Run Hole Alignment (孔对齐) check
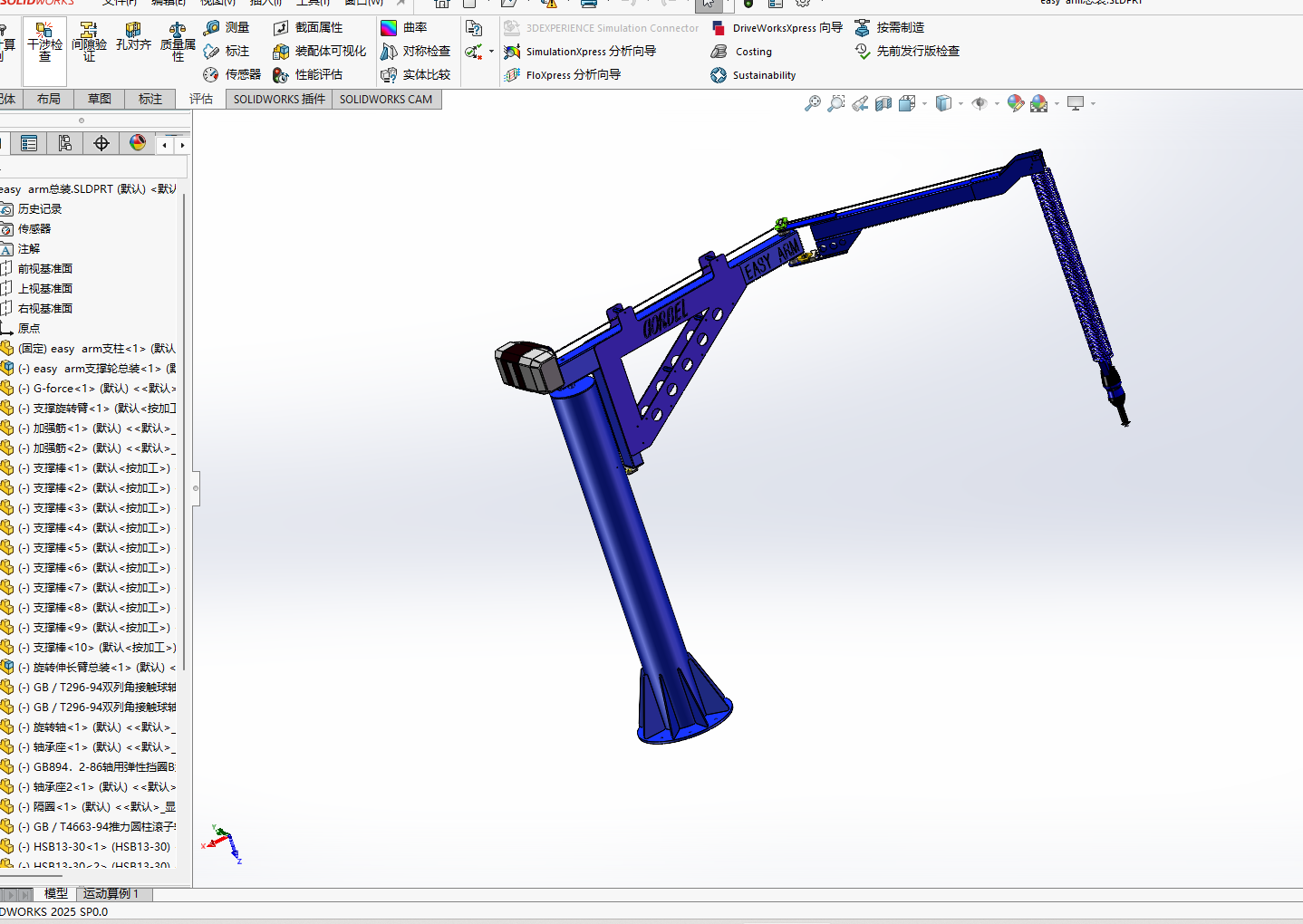 tap(133, 38)
